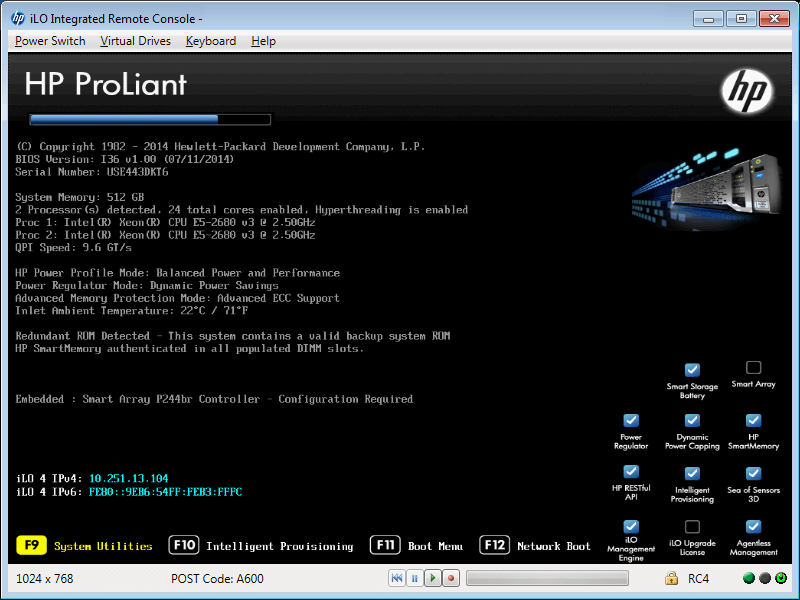The height and width of the screenshot is (600, 800).
Task: Click the HP SmartMemory checkbox
Action: click(x=754, y=420)
